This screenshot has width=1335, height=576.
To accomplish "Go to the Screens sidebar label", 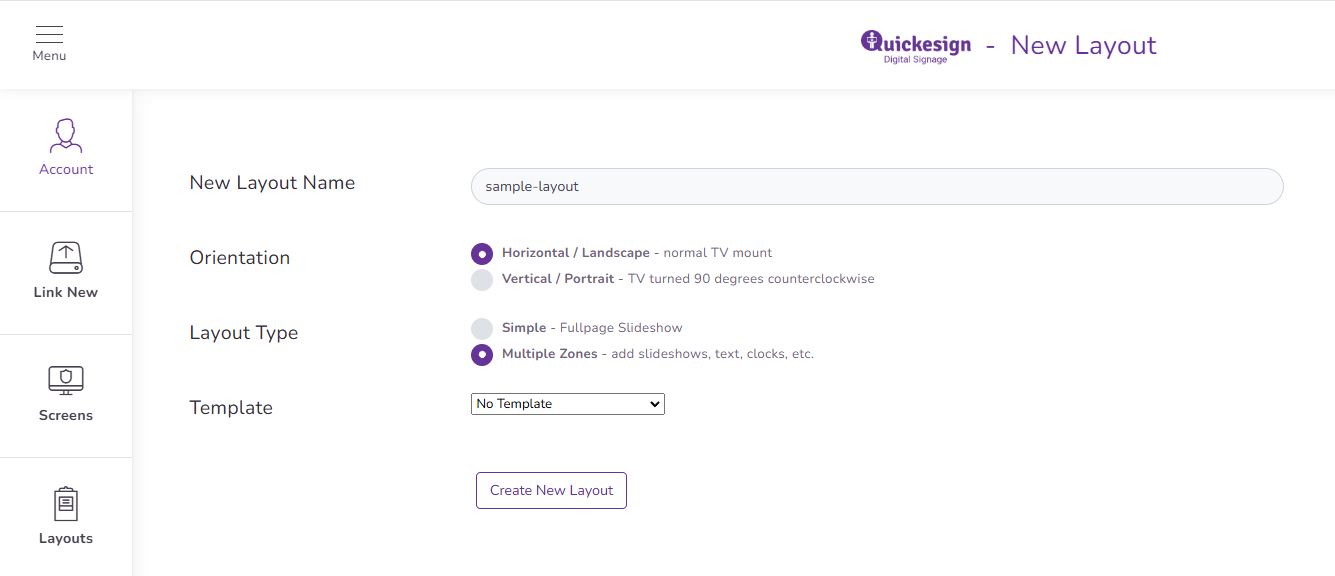I will click(x=66, y=416).
